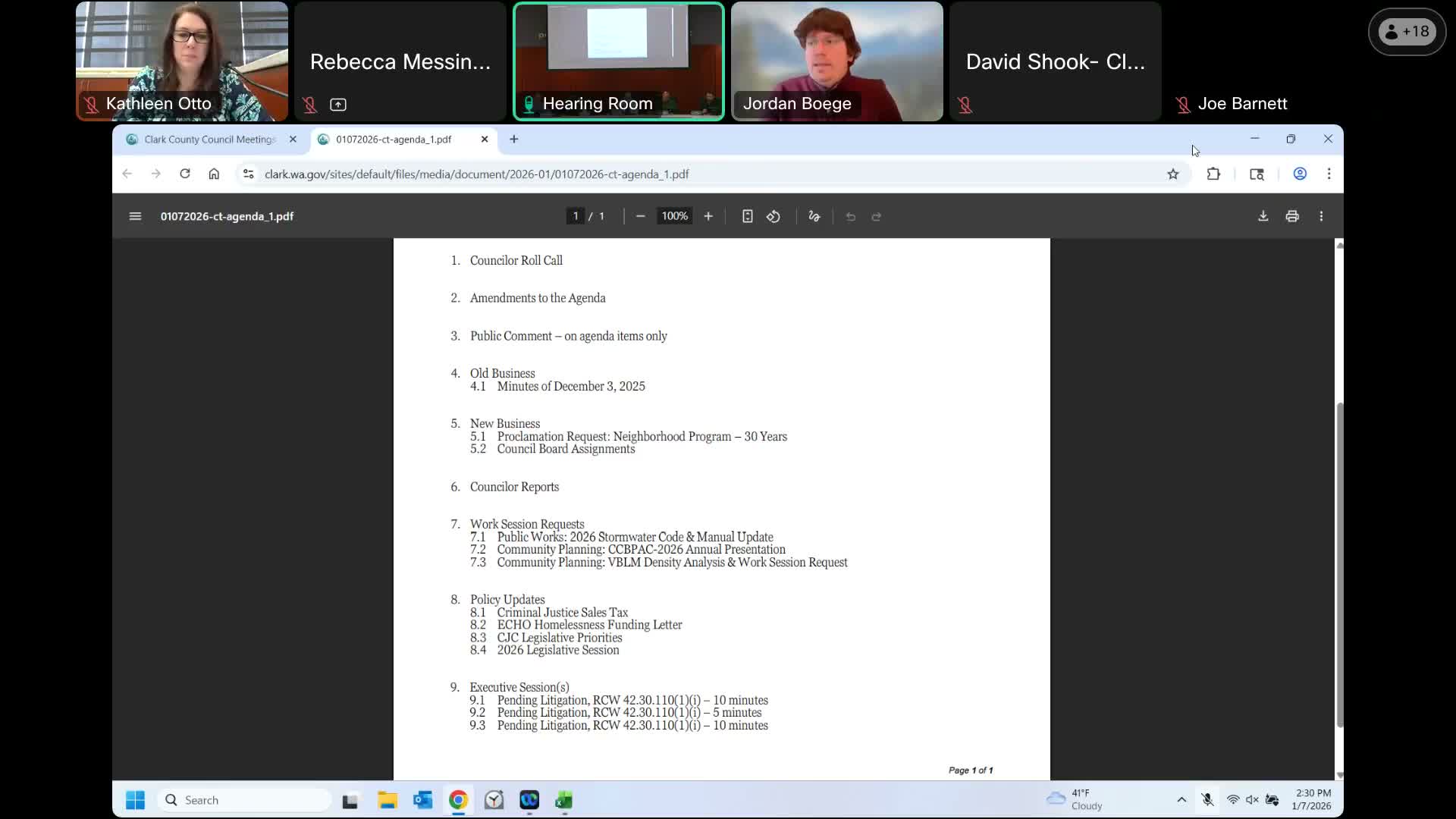Viewport: 1456px width, 819px height.
Task: Show hidden system tray icons chevron
Action: point(1181,800)
